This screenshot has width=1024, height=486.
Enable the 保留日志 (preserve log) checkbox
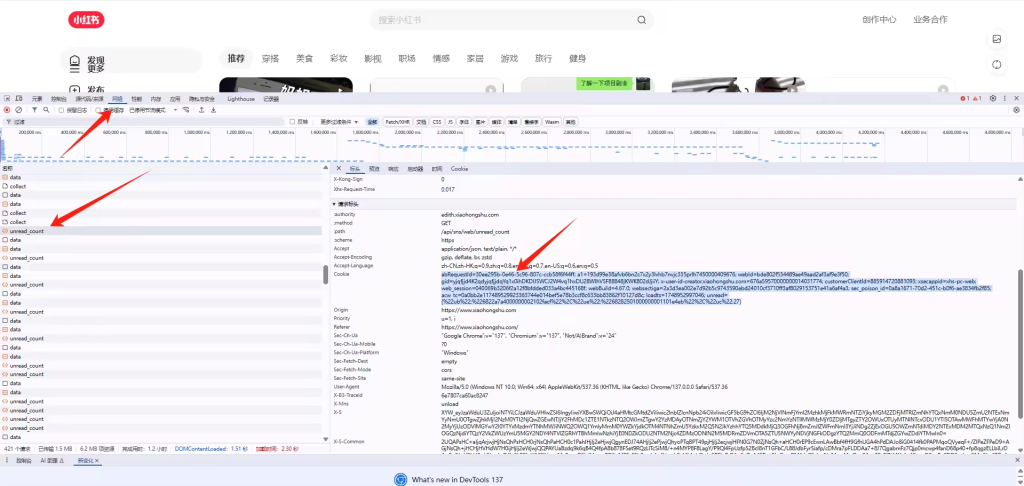click(60, 110)
